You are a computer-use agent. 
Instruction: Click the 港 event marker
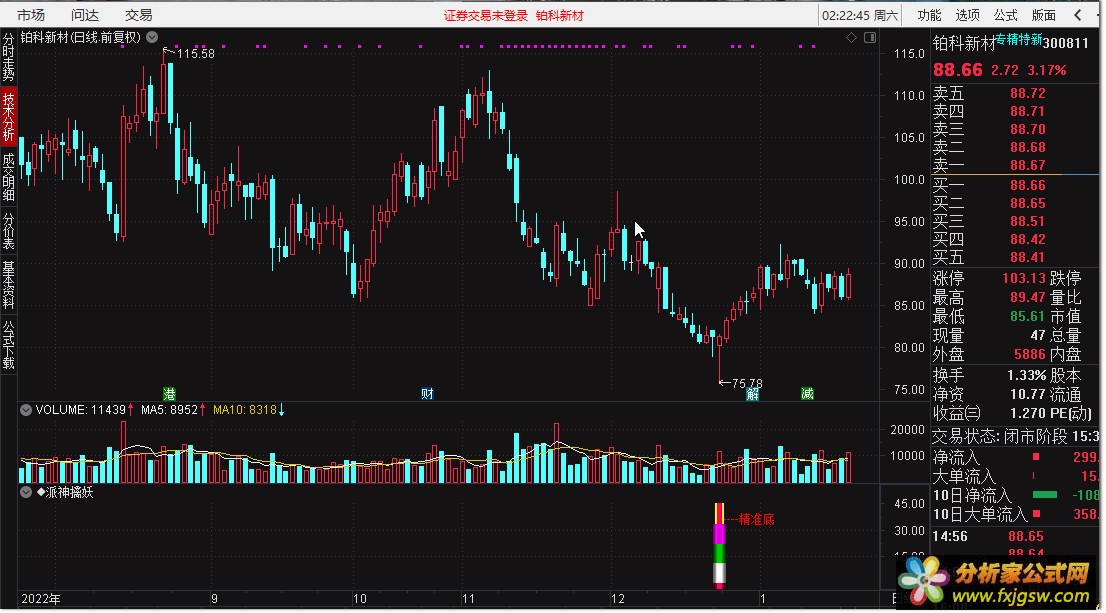tap(169, 394)
